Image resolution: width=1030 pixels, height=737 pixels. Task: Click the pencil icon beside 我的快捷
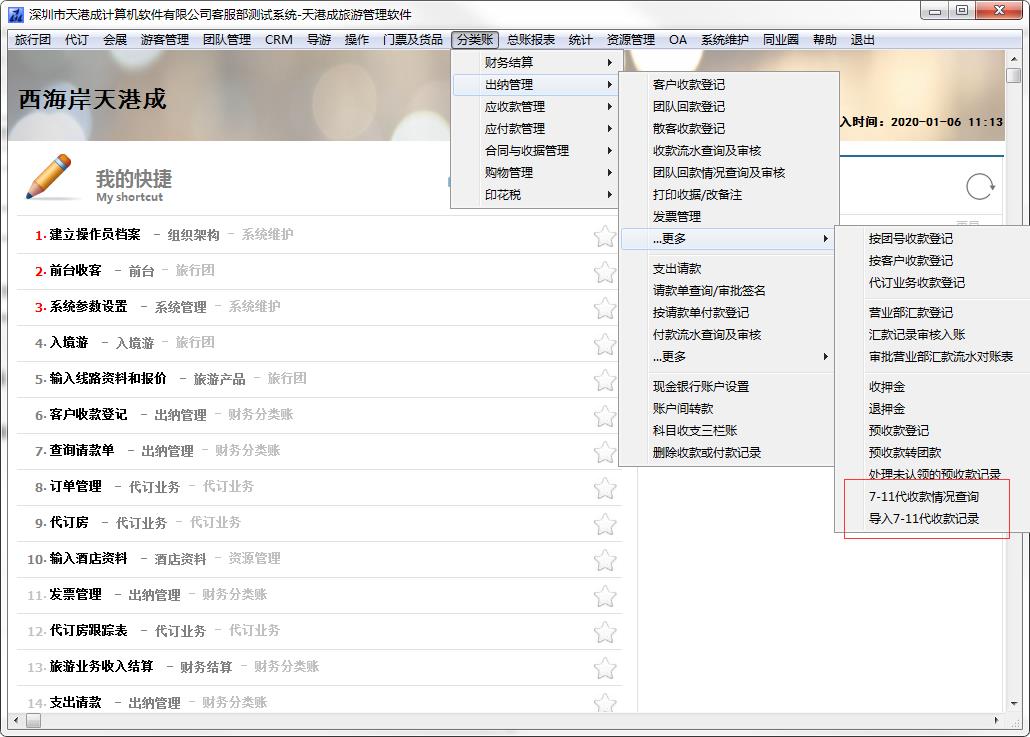pos(48,178)
